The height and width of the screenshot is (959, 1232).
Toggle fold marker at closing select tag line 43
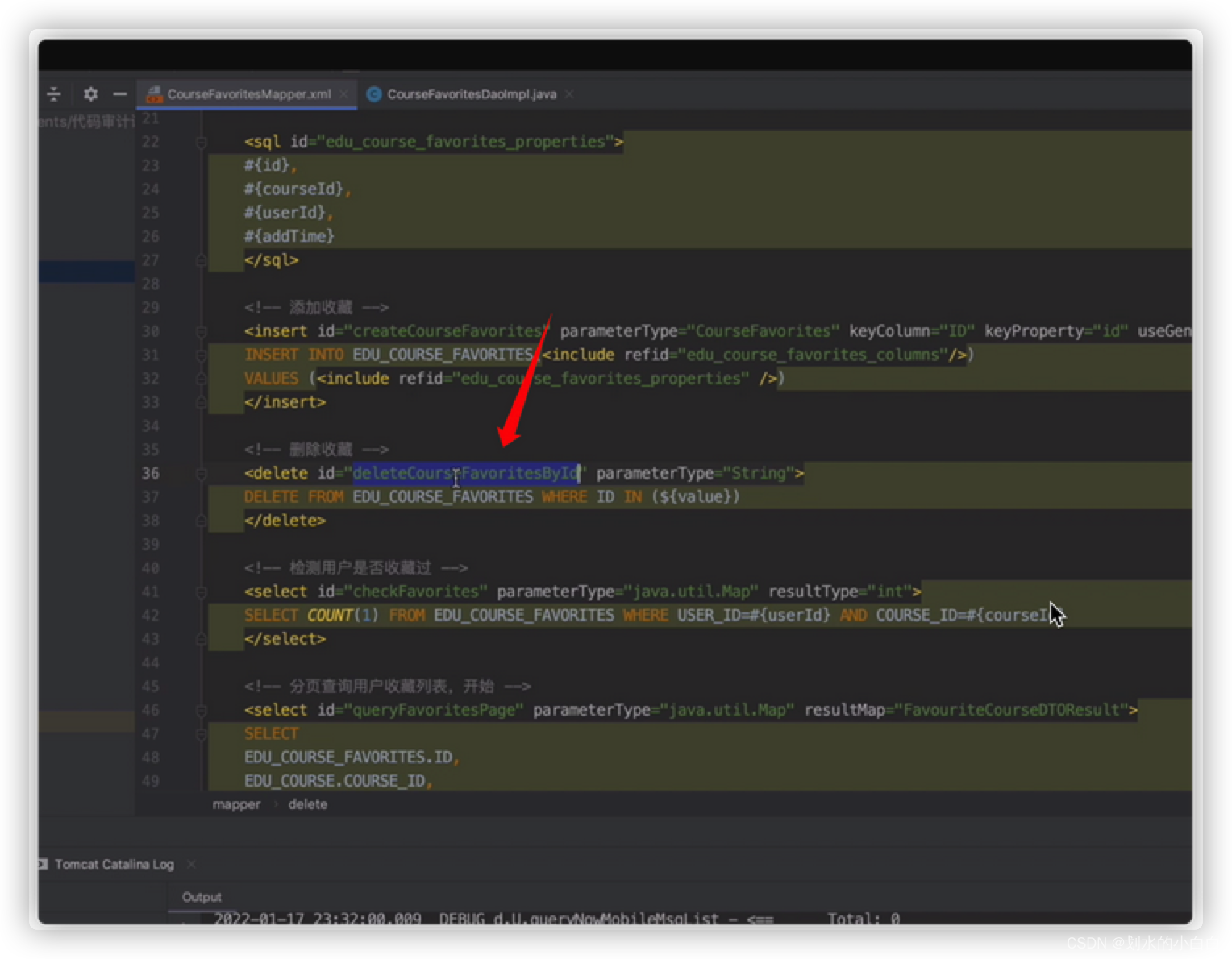point(202,639)
